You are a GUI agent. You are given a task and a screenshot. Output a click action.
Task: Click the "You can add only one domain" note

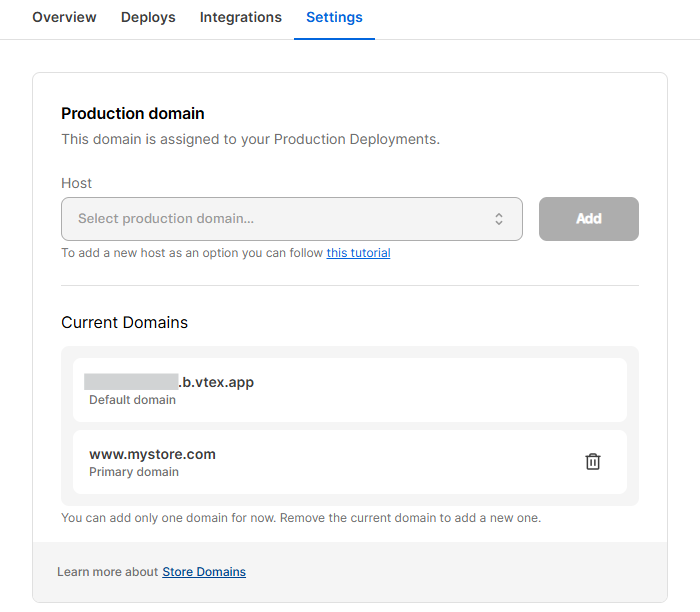[x=300, y=518]
